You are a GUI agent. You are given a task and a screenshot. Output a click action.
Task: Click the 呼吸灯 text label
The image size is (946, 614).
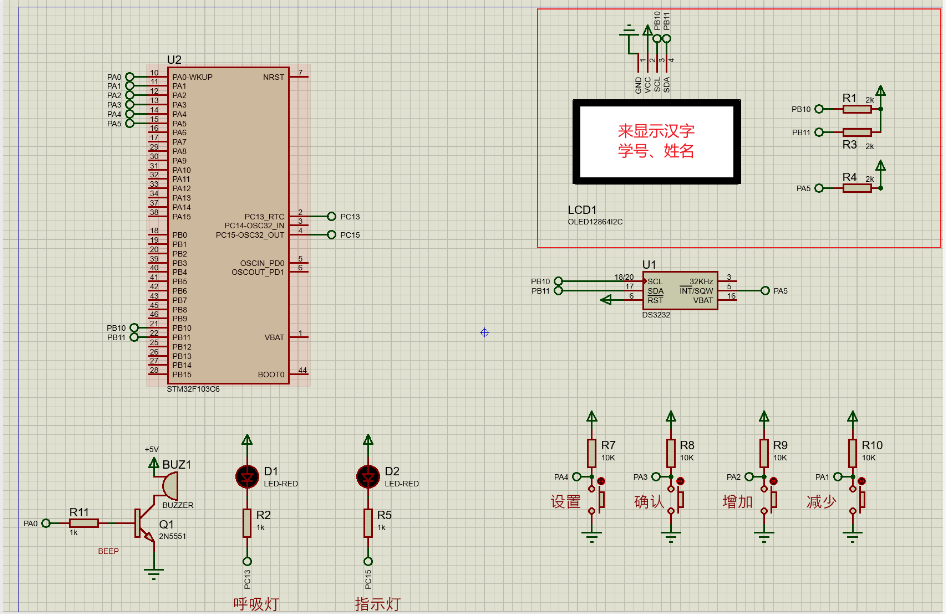tap(256, 603)
